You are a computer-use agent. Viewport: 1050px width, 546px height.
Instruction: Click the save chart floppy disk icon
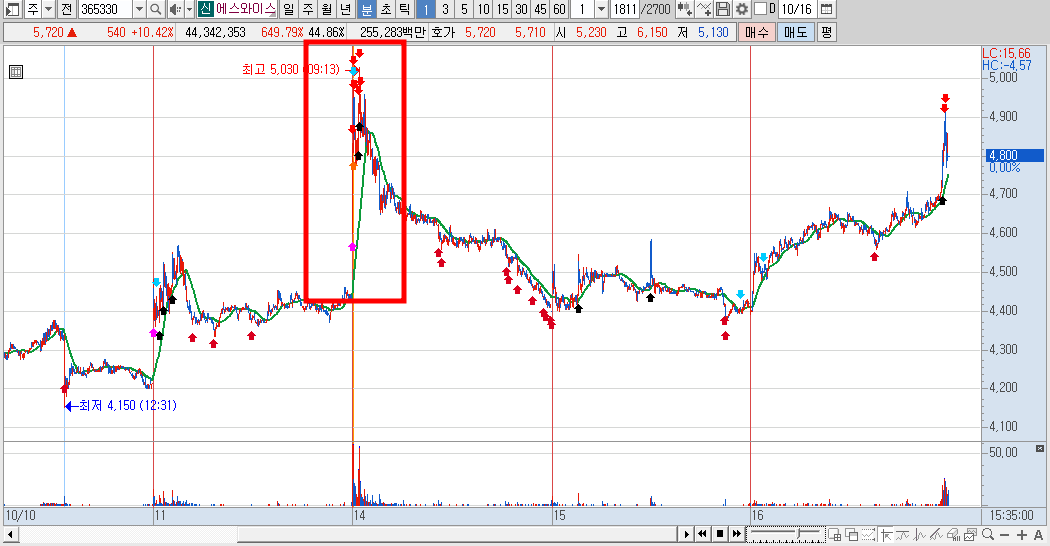point(723,9)
